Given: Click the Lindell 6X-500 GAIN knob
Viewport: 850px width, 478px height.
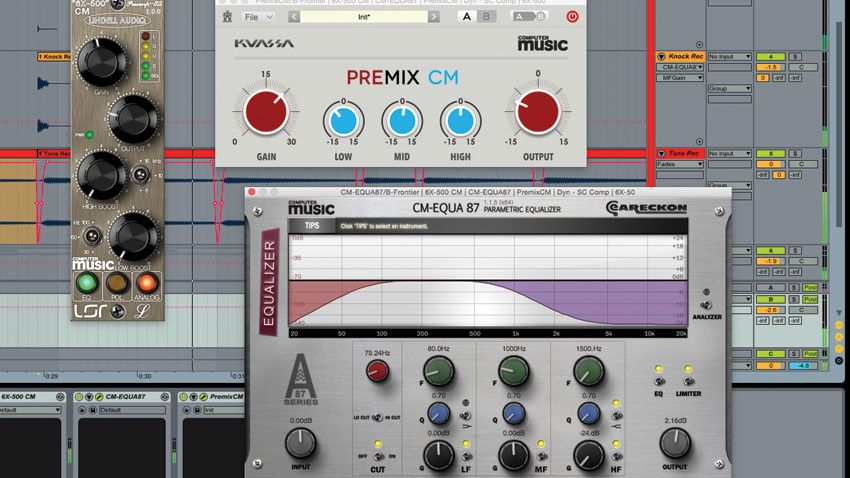Looking at the screenshot, I should [101, 61].
